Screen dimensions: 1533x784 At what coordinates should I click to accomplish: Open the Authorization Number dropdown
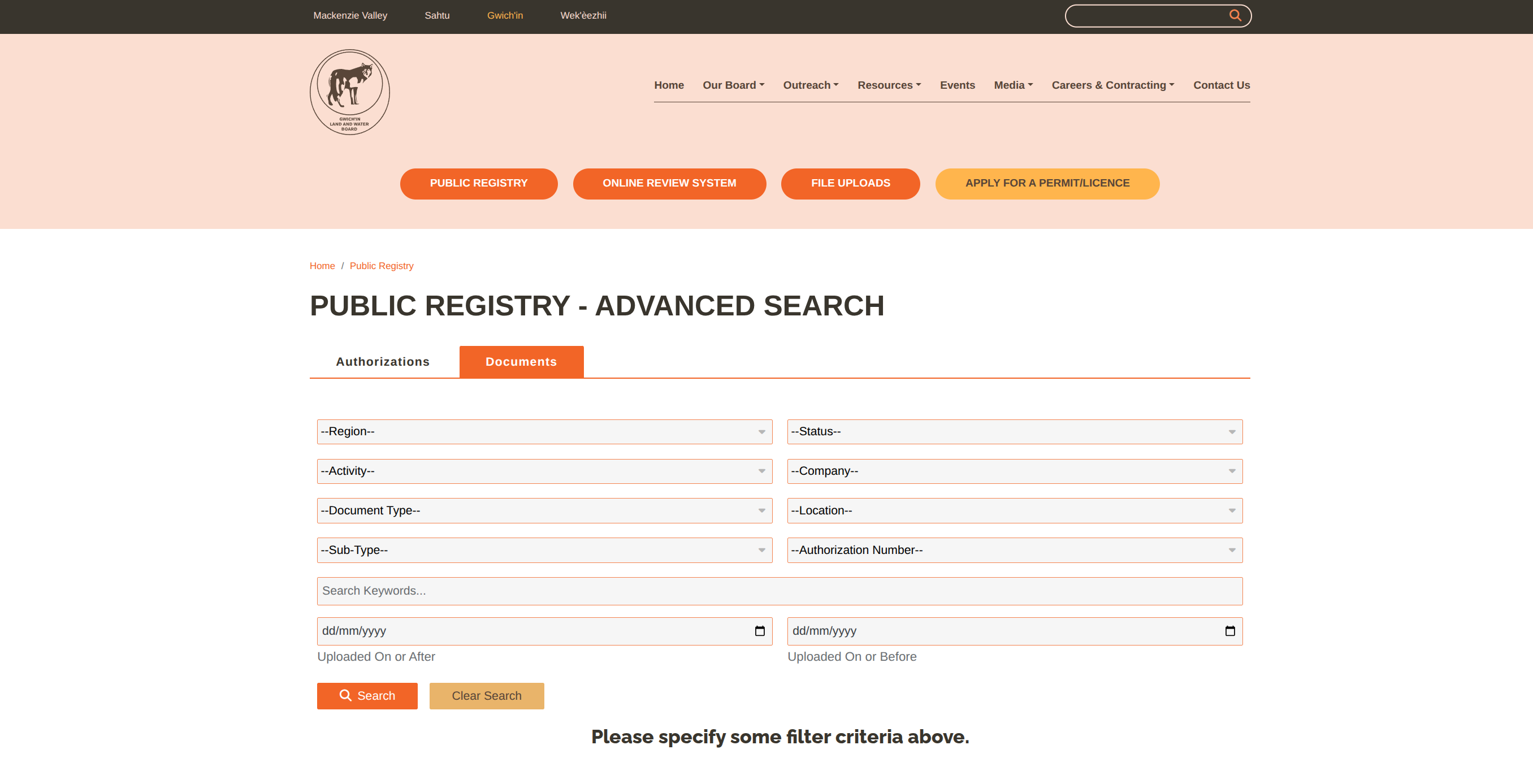(1015, 550)
